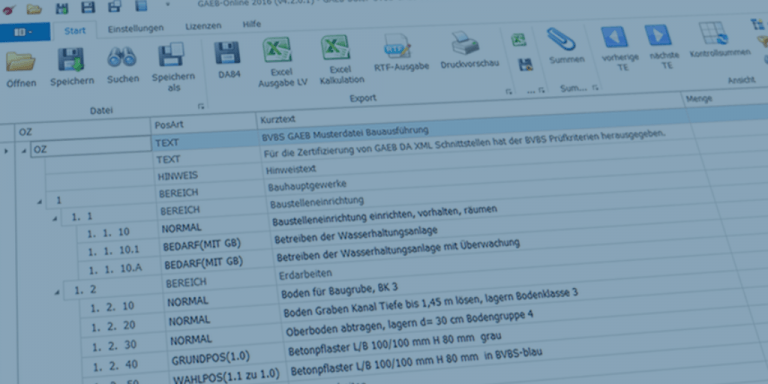Screen dimensions: 768x384
Task: Select row BVBS GAEB Musterdatei Bauausführung
Action: (345, 134)
